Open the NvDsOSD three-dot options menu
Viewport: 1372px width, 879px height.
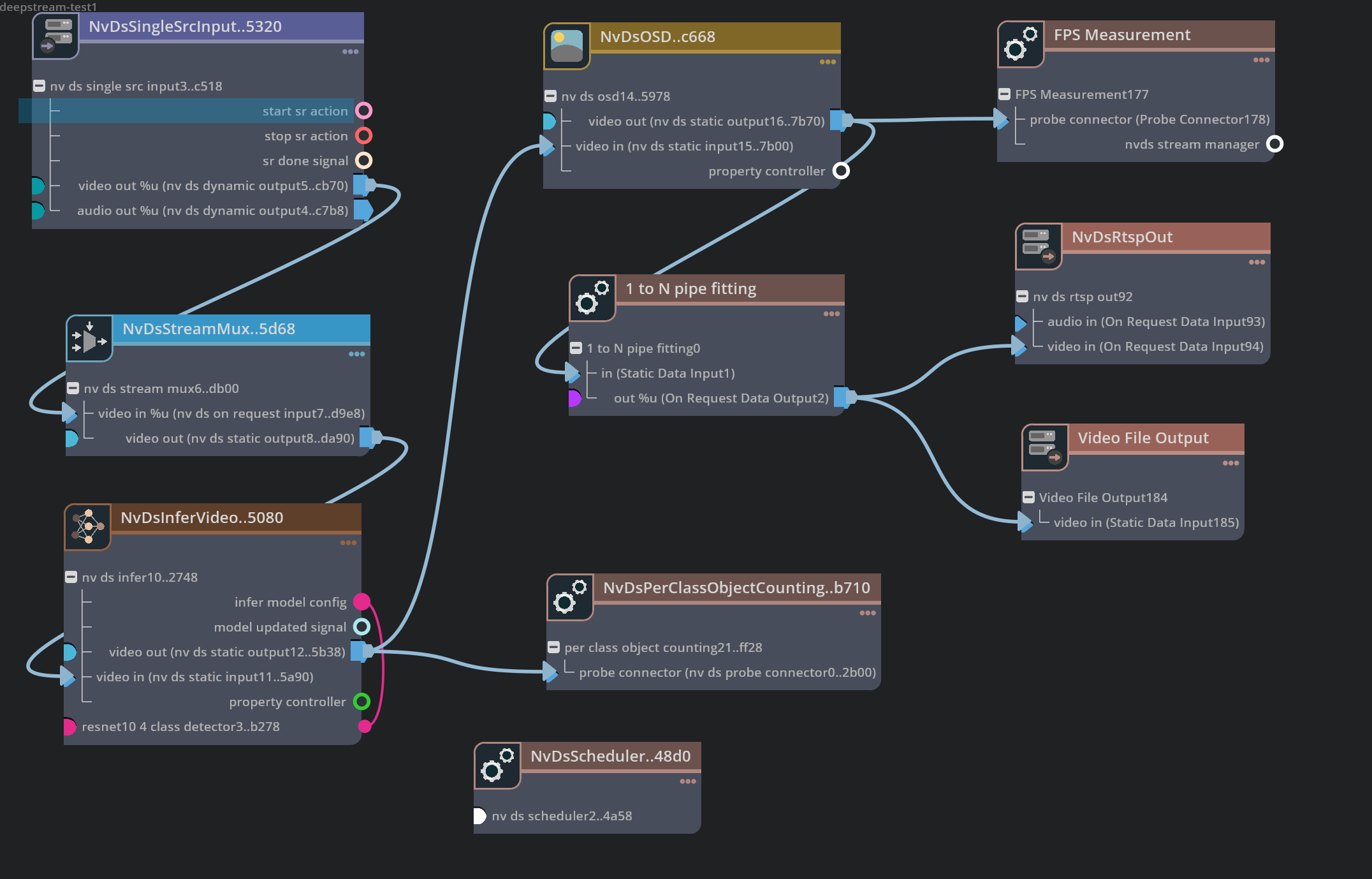(828, 62)
